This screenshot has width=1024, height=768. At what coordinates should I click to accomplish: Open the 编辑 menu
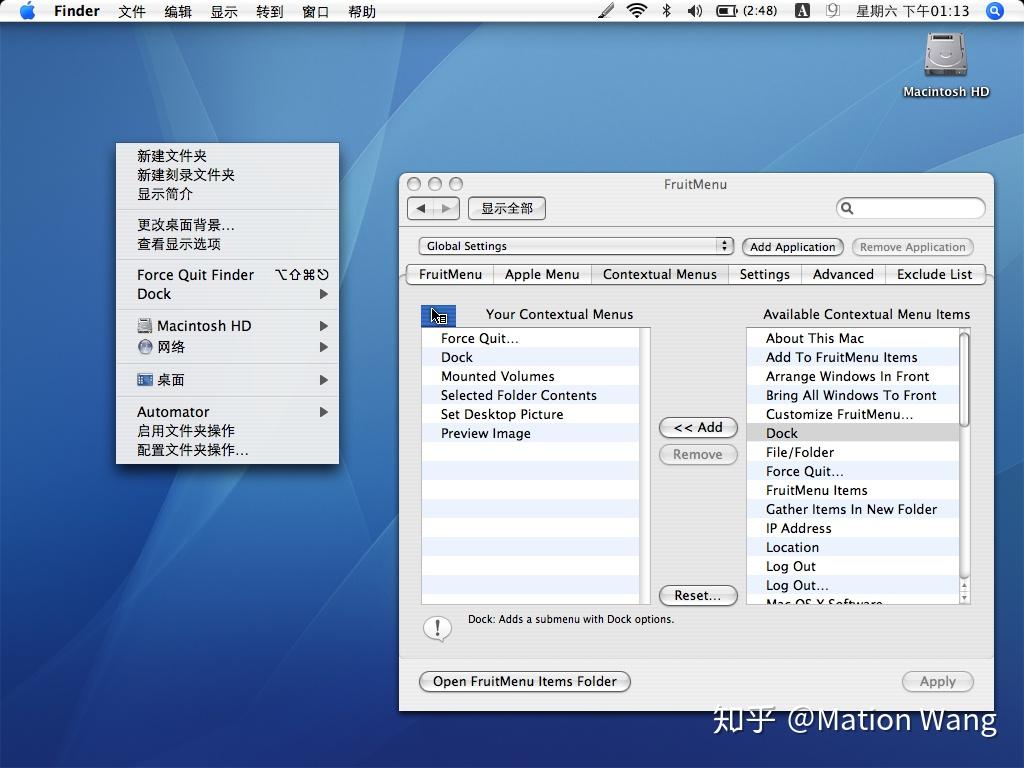(x=178, y=11)
